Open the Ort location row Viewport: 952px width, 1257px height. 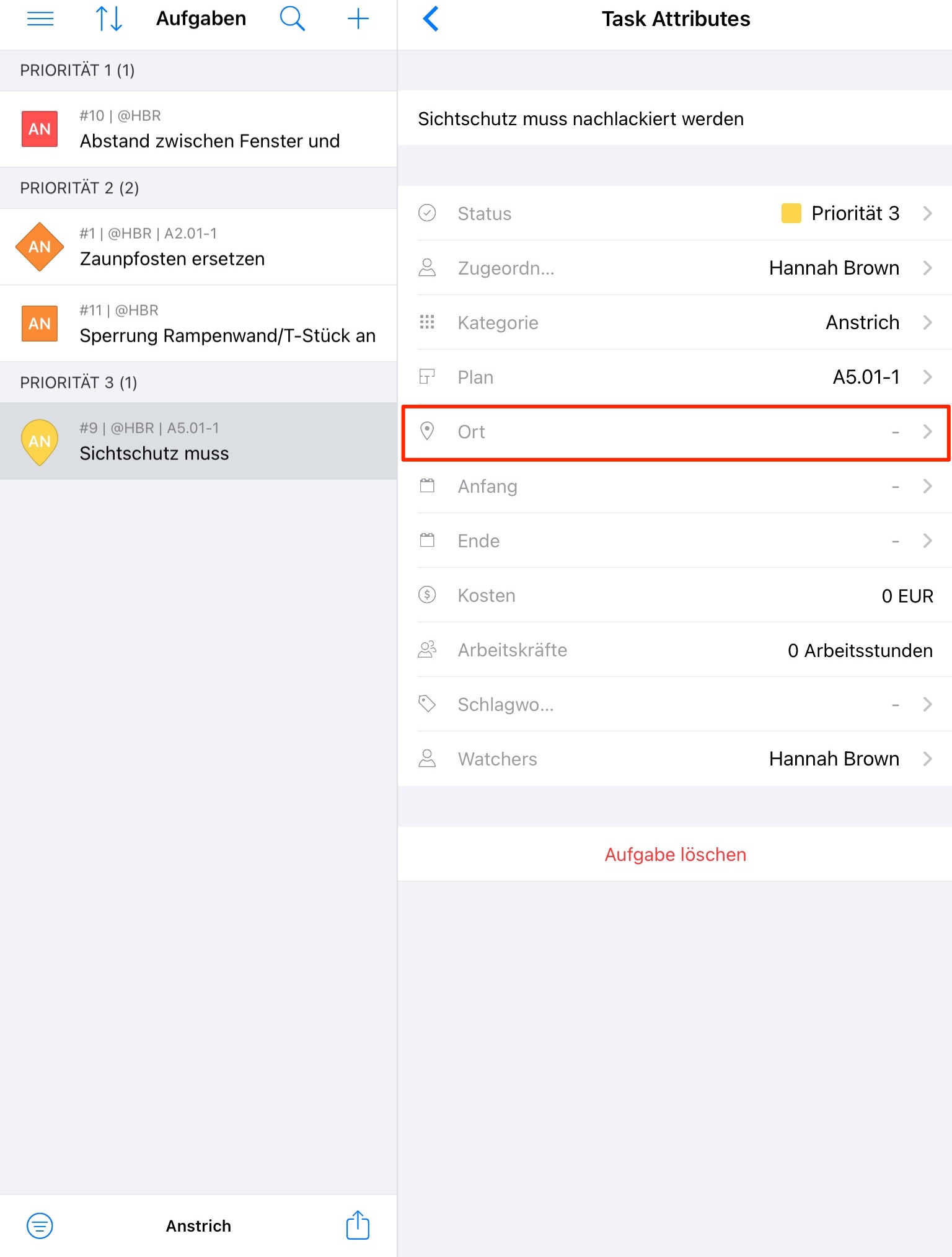coord(676,432)
